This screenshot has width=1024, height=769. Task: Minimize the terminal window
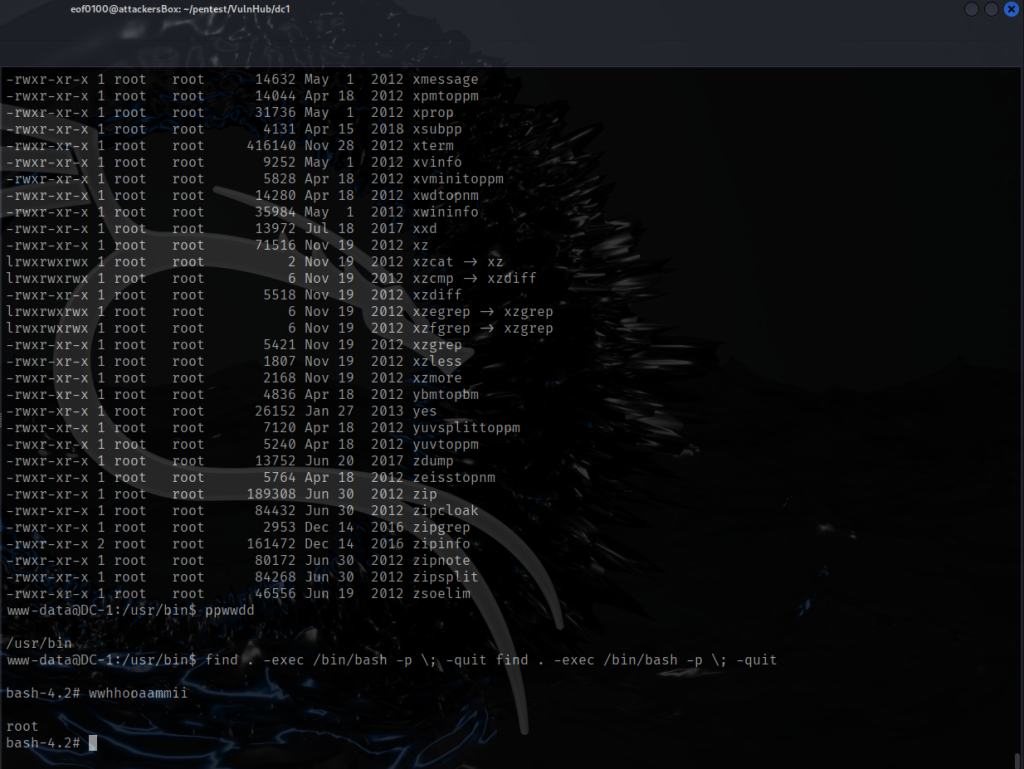(972, 9)
